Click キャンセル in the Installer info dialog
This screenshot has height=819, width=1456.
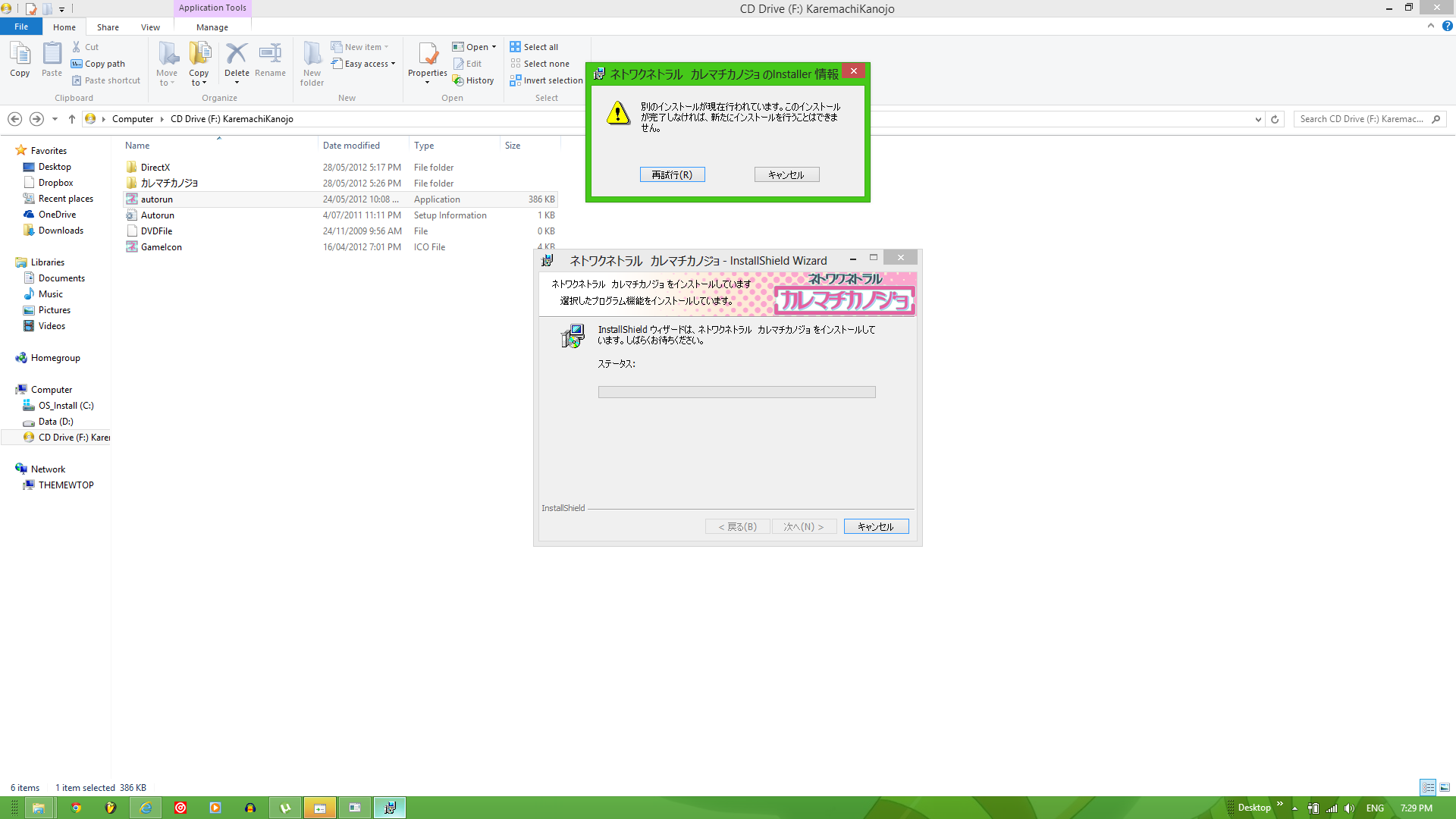point(786,174)
